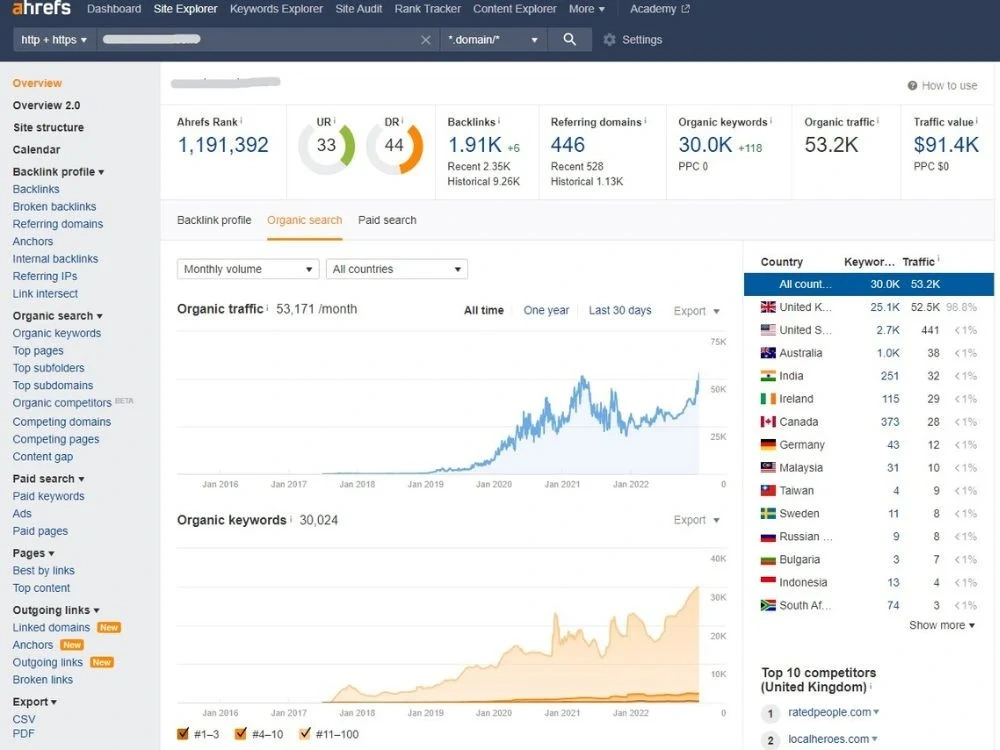Click the Sweden flag icon
The width and height of the screenshot is (1000, 750).
[x=768, y=513]
